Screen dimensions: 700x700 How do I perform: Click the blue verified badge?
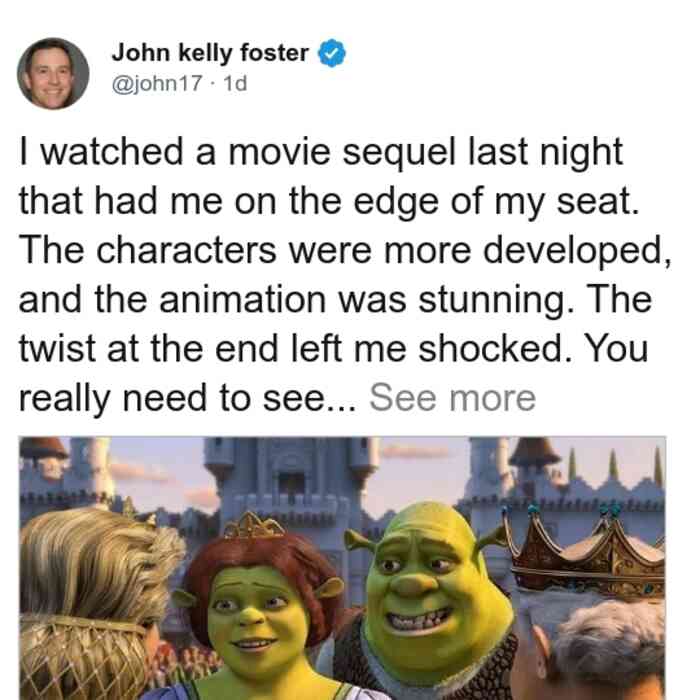coord(331,53)
